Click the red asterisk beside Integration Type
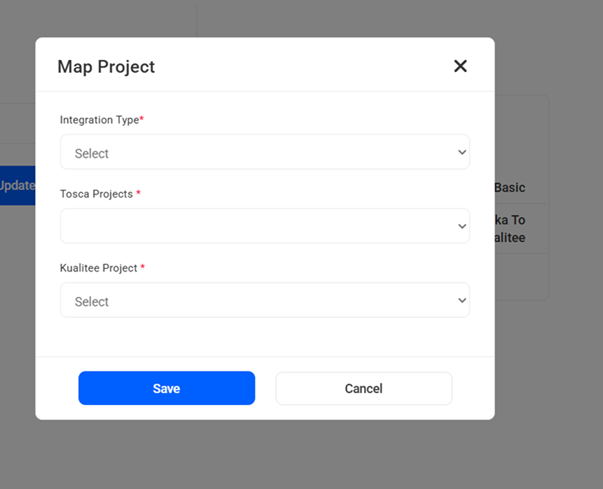This screenshot has width=603, height=489. 142,120
